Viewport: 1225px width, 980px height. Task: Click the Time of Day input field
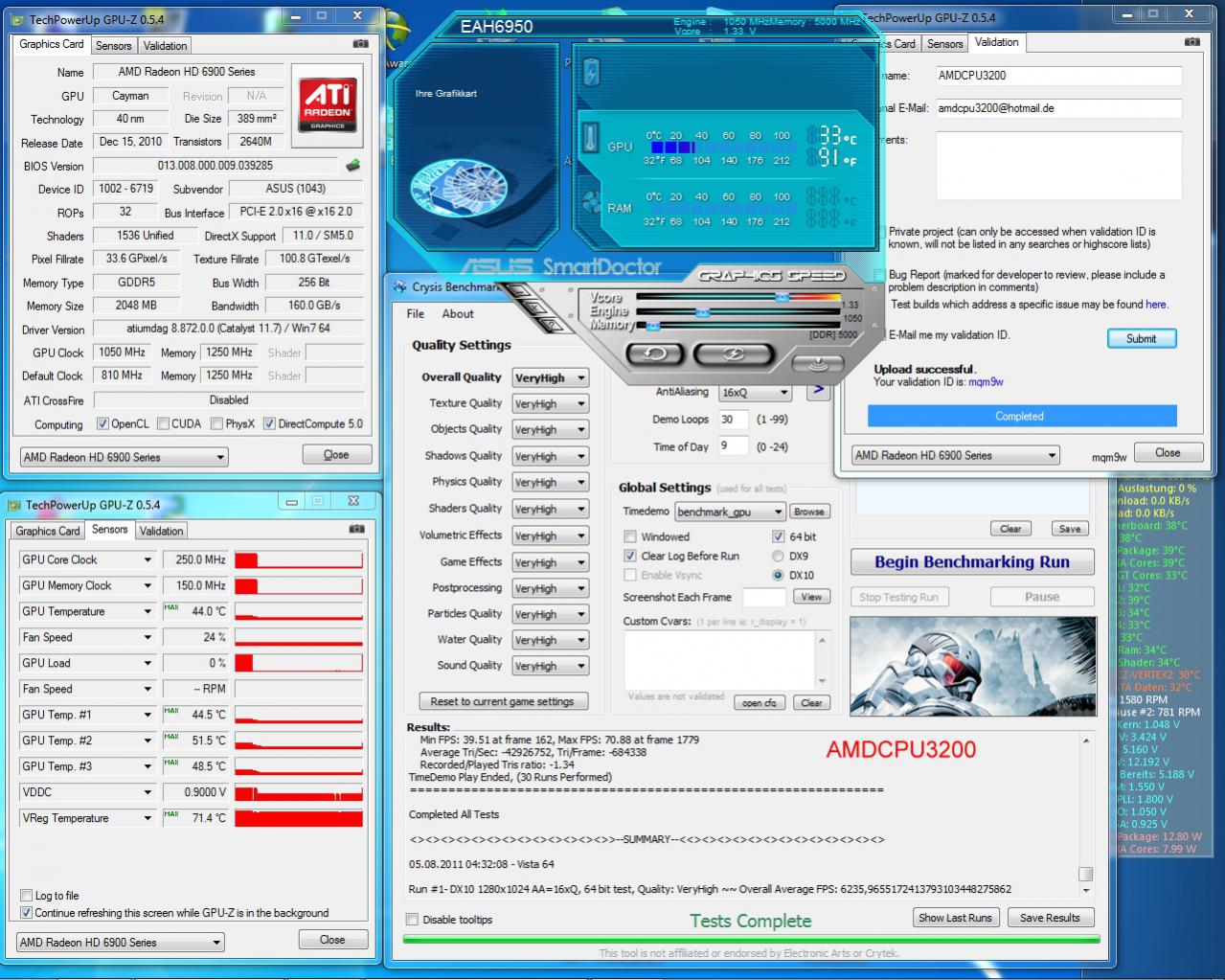(x=733, y=445)
